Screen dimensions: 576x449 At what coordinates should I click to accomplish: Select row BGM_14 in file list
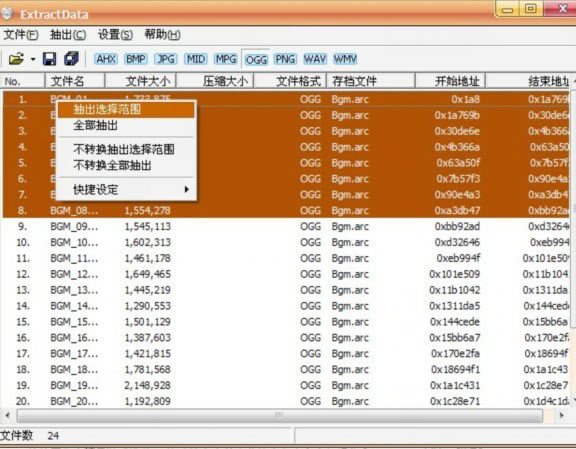[x=287, y=306]
